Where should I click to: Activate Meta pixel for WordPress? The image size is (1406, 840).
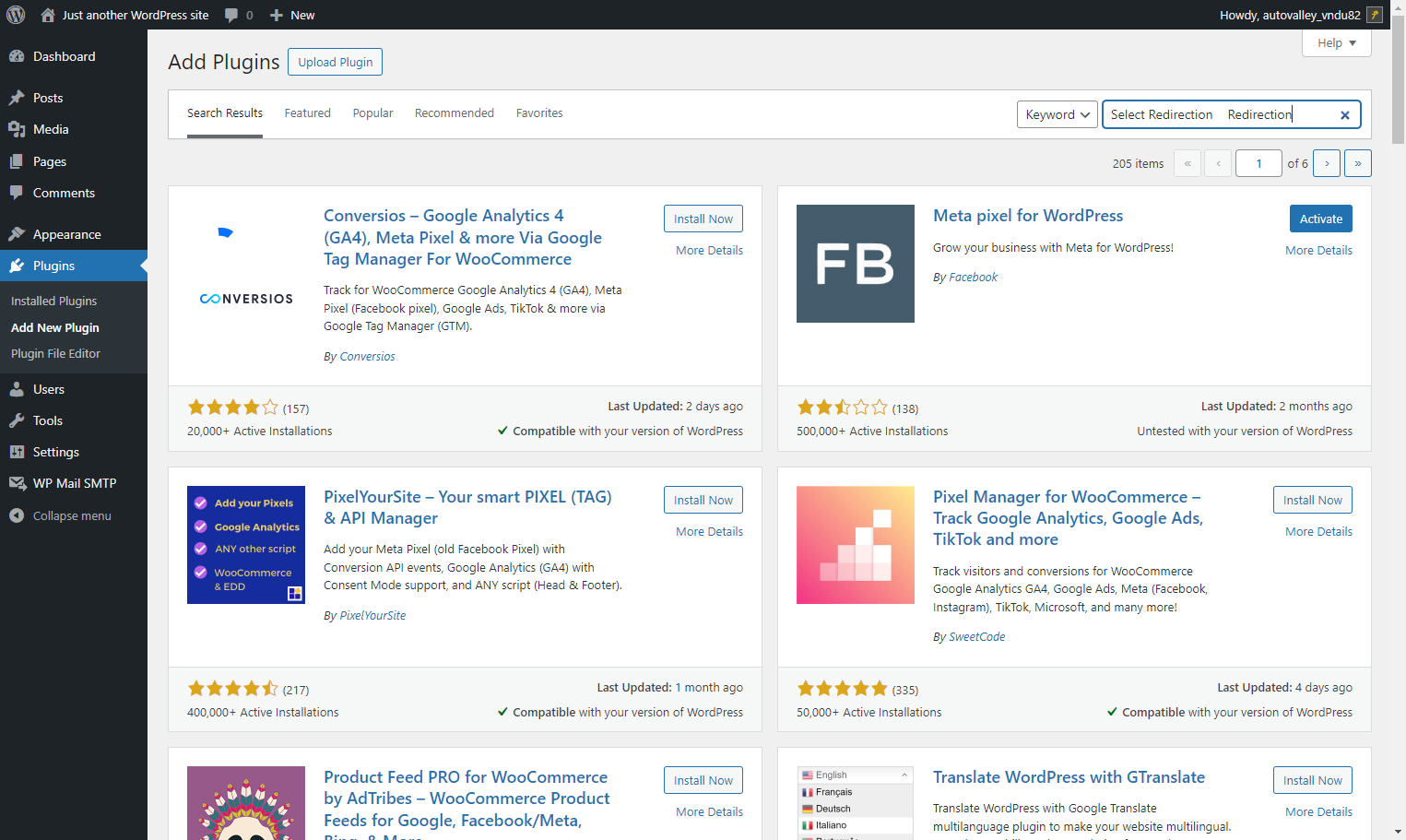[x=1321, y=219]
